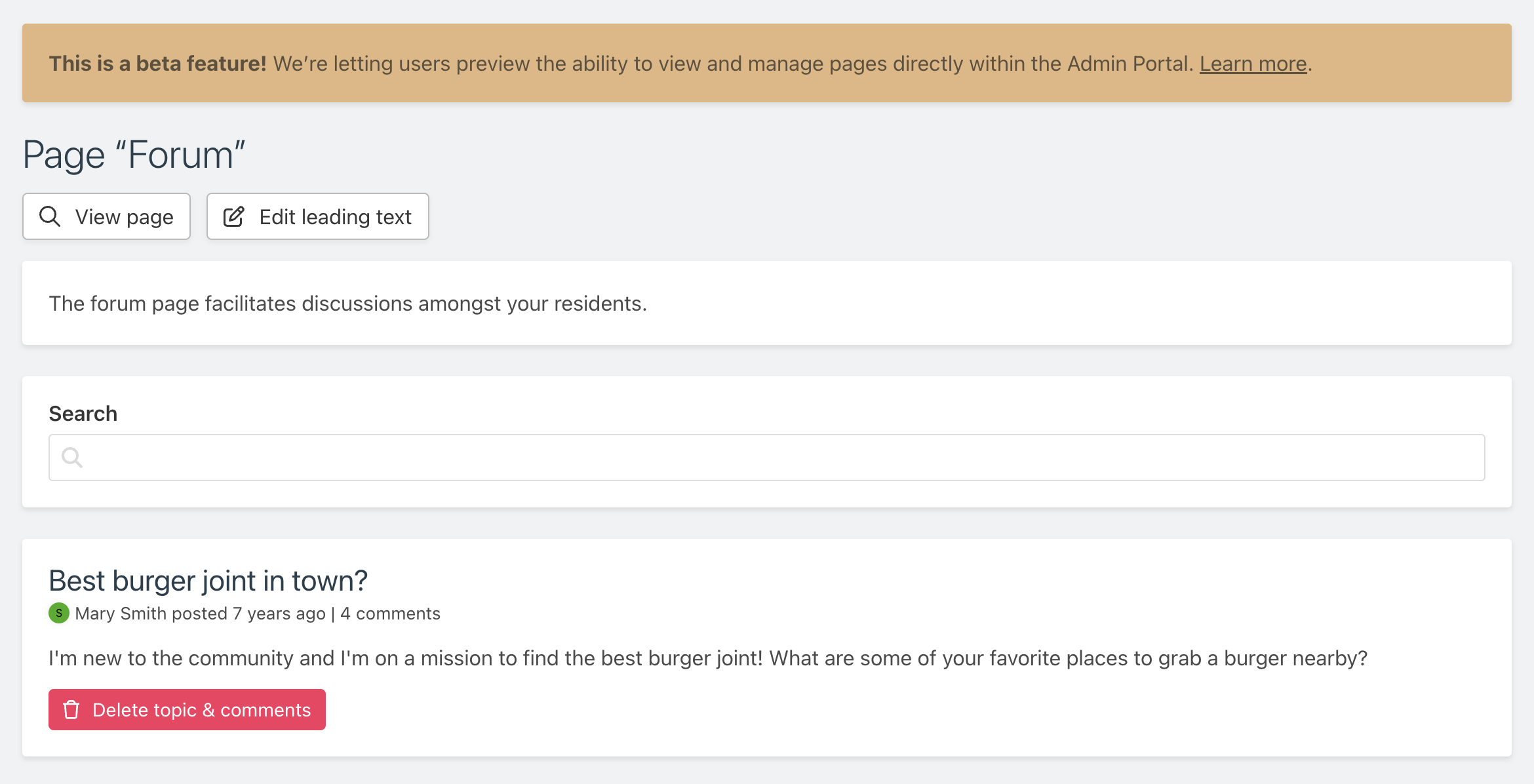Click the burger topic body text

coord(708,658)
